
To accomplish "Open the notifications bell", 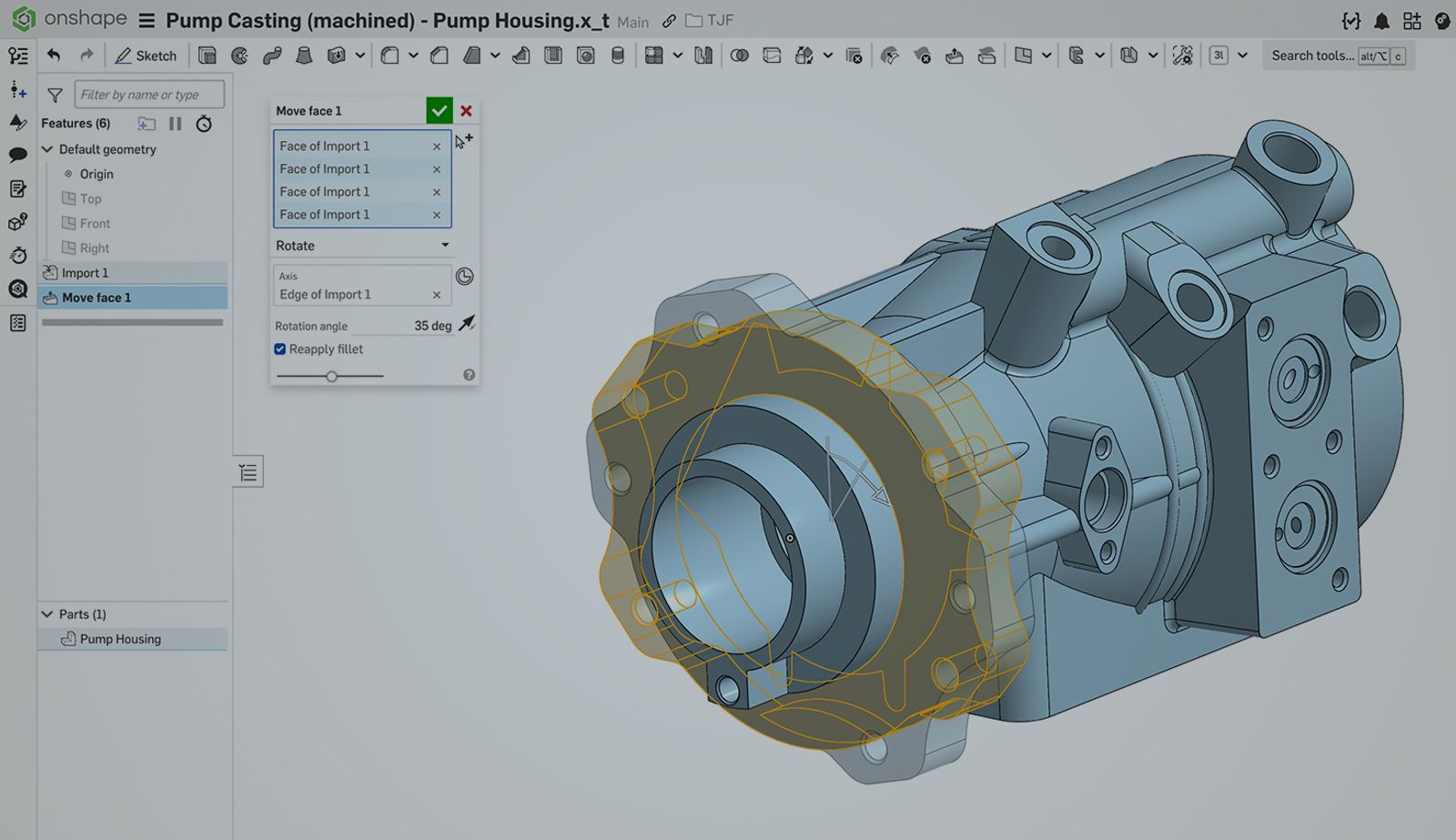I will 1380,20.
